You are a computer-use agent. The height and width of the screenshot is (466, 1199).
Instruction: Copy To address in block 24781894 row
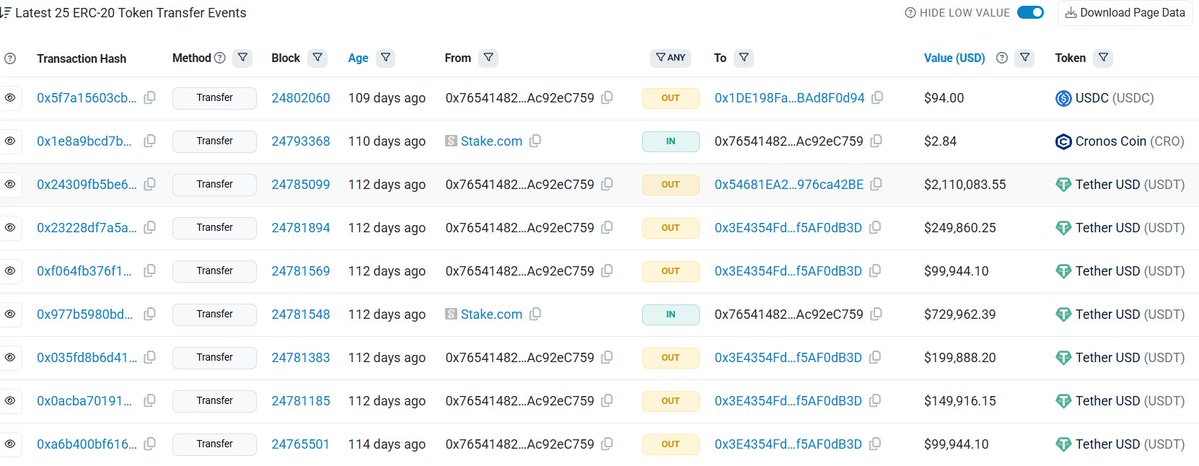point(874,227)
